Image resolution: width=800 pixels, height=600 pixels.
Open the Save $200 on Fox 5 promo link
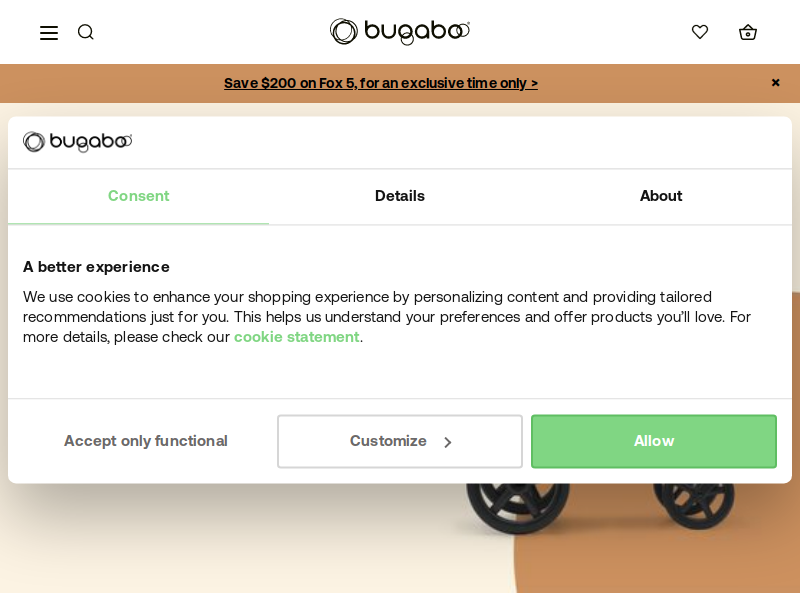coord(381,83)
